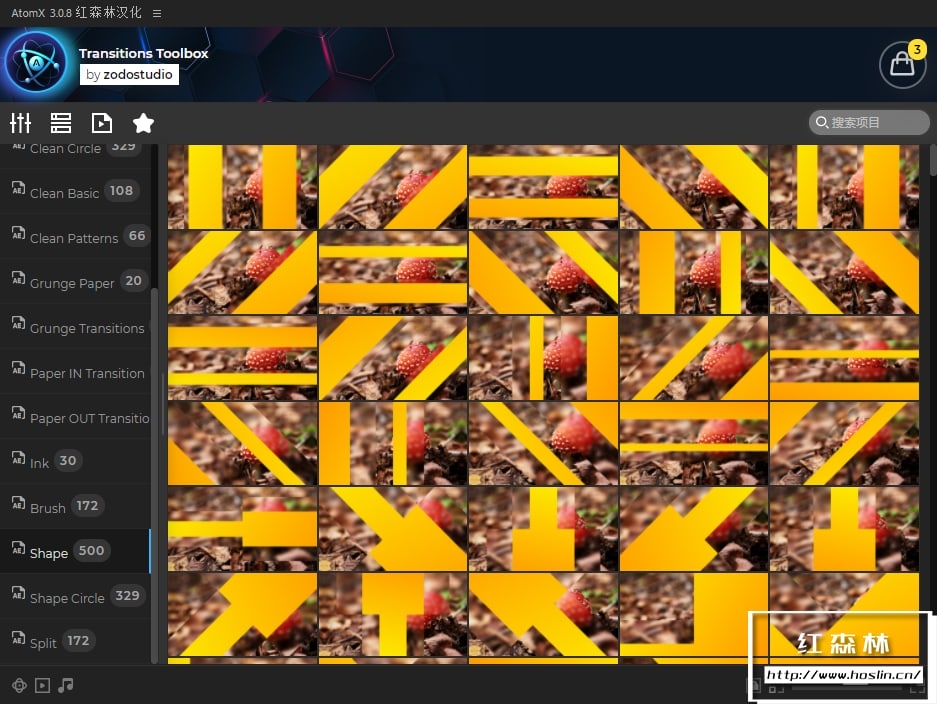Select the Paper OUT Transition category
The image size is (937, 704).
click(x=75, y=417)
